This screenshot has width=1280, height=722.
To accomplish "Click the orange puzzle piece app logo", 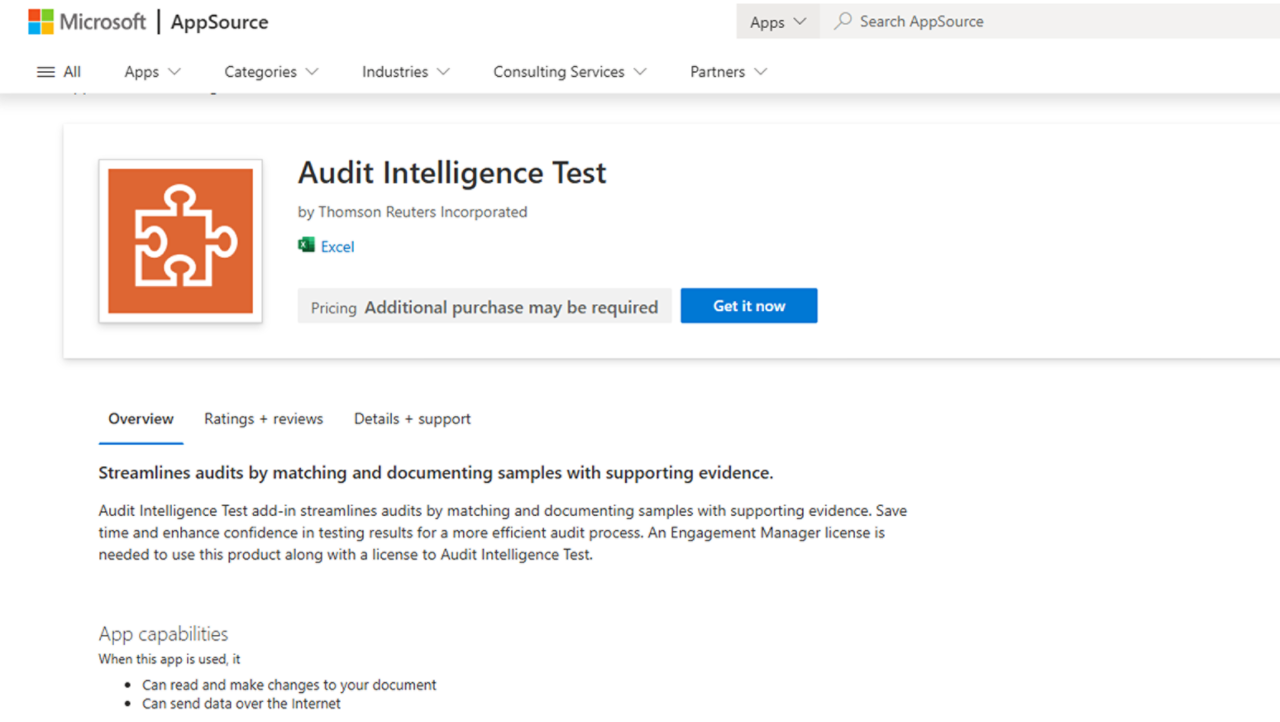I will point(180,241).
